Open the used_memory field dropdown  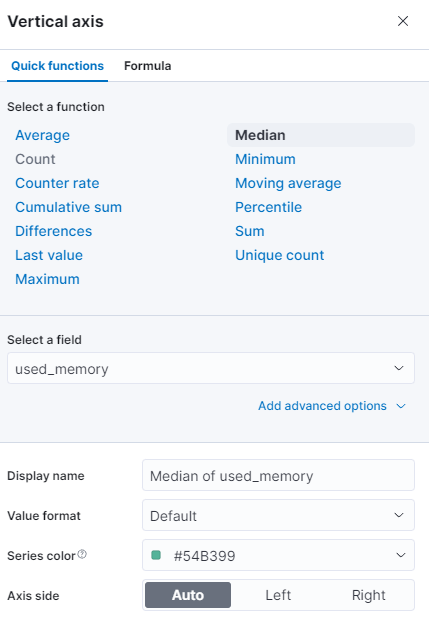211,368
